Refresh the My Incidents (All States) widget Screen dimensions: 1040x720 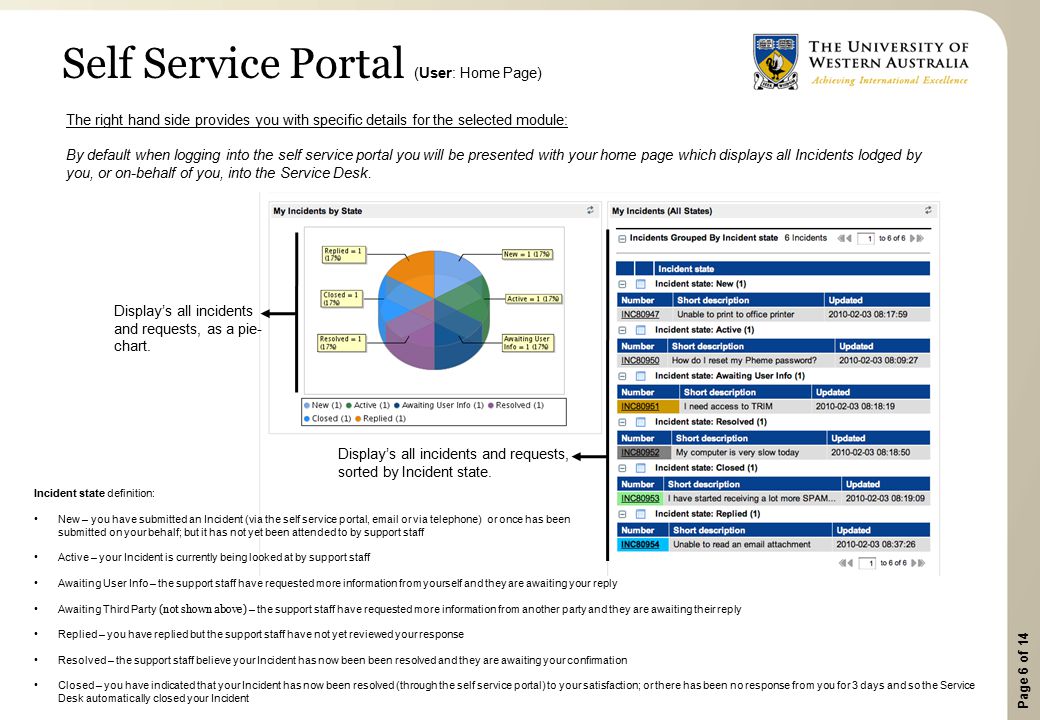click(928, 210)
